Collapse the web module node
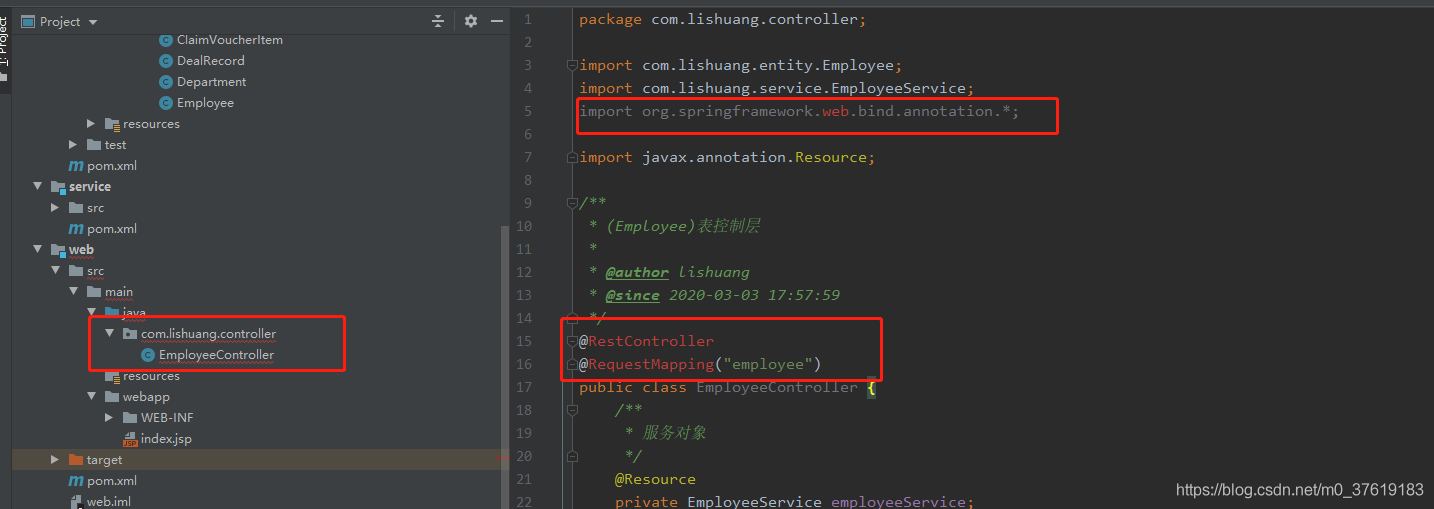The height and width of the screenshot is (509, 1434). coord(37,250)
